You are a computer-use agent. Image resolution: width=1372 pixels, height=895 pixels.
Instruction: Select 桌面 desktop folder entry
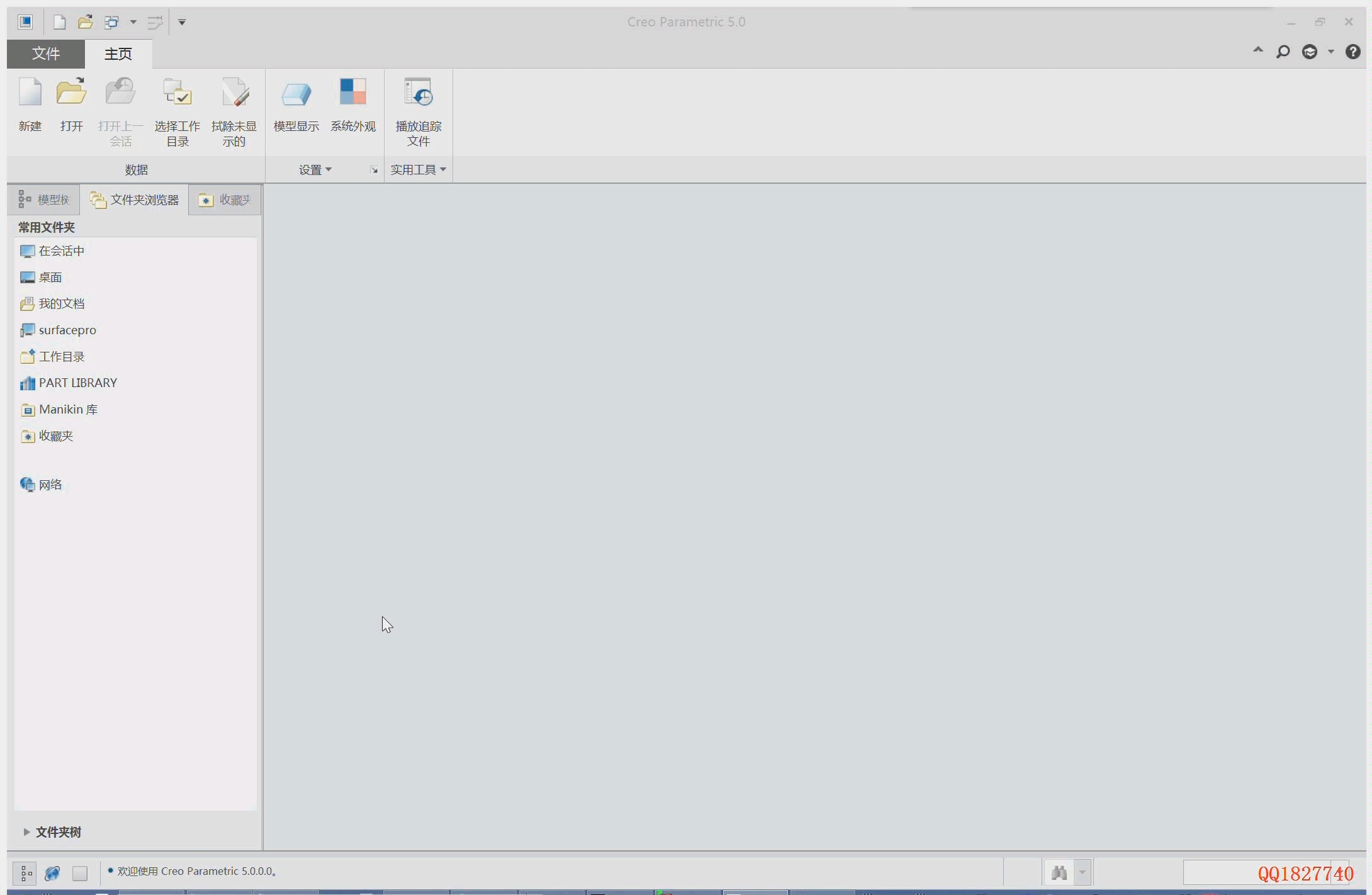pyautogui.click(x=135, y=278)
